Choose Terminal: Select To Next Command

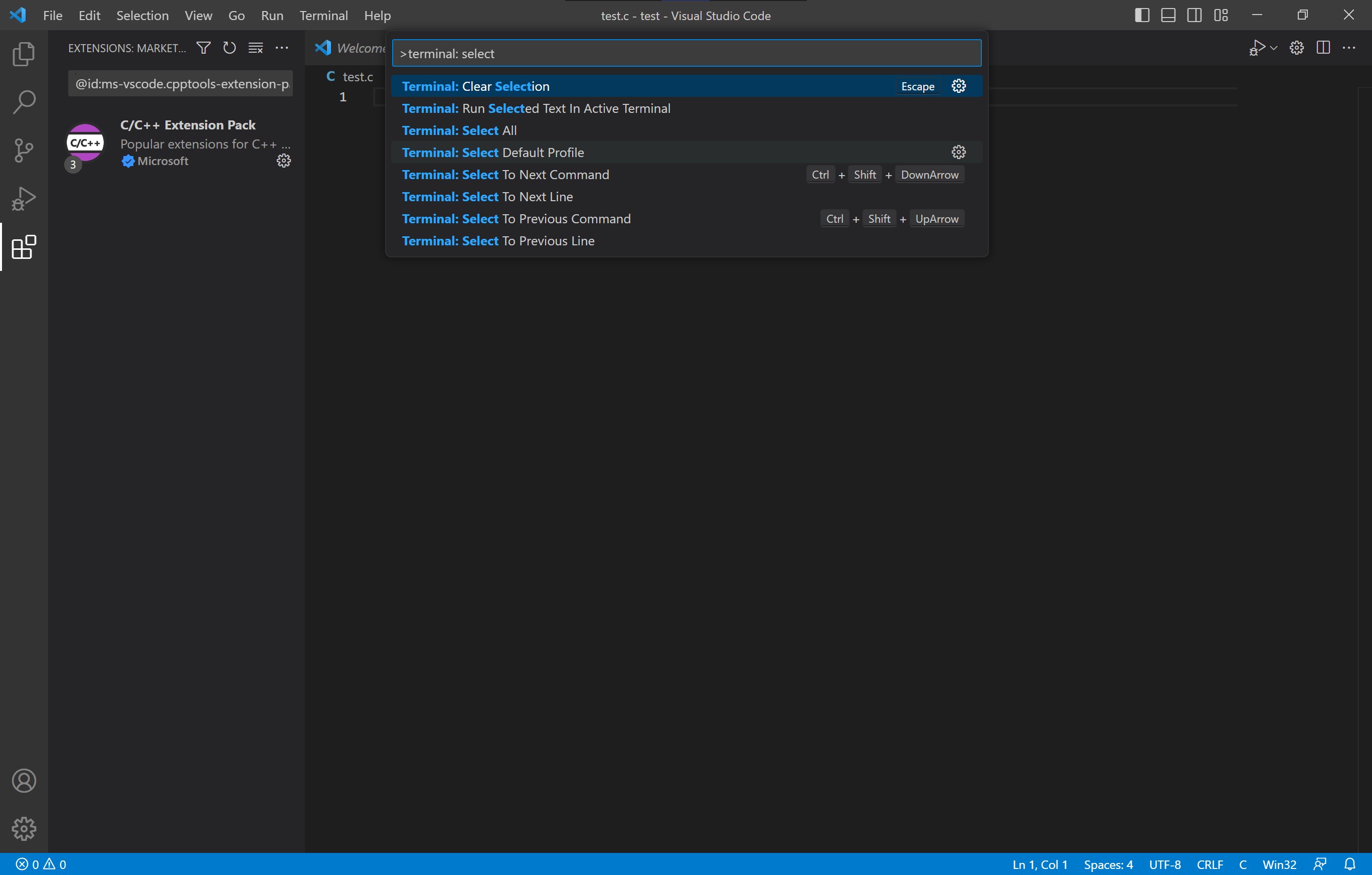click(x=687, y=175)
